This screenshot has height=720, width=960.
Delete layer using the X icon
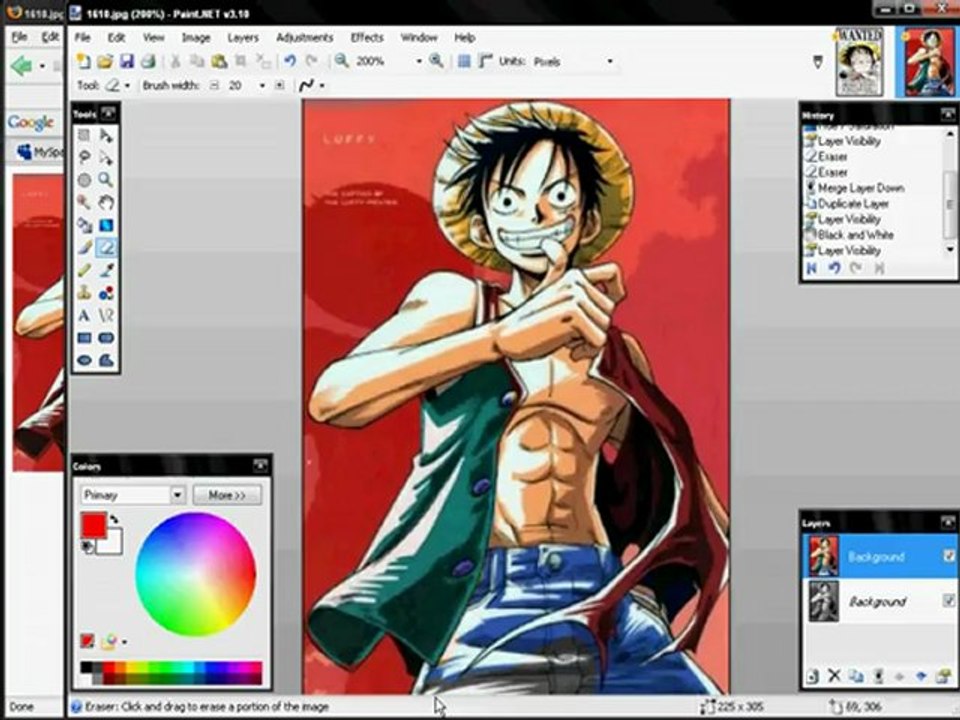[x=834, y=676]
